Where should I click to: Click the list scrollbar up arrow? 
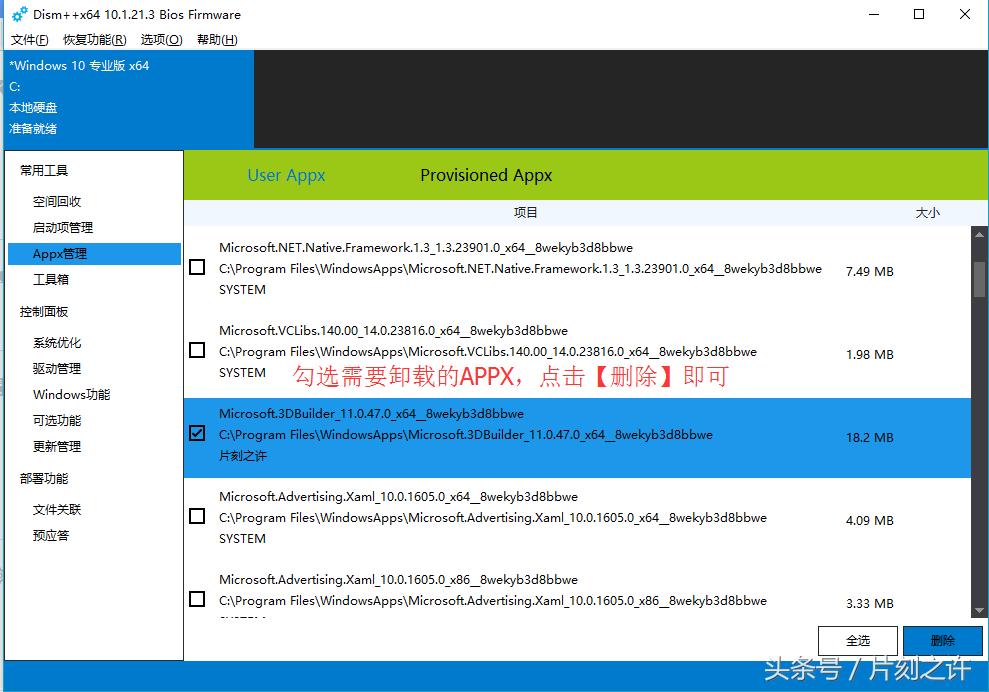pyautogui.click(x=980, y=235)
